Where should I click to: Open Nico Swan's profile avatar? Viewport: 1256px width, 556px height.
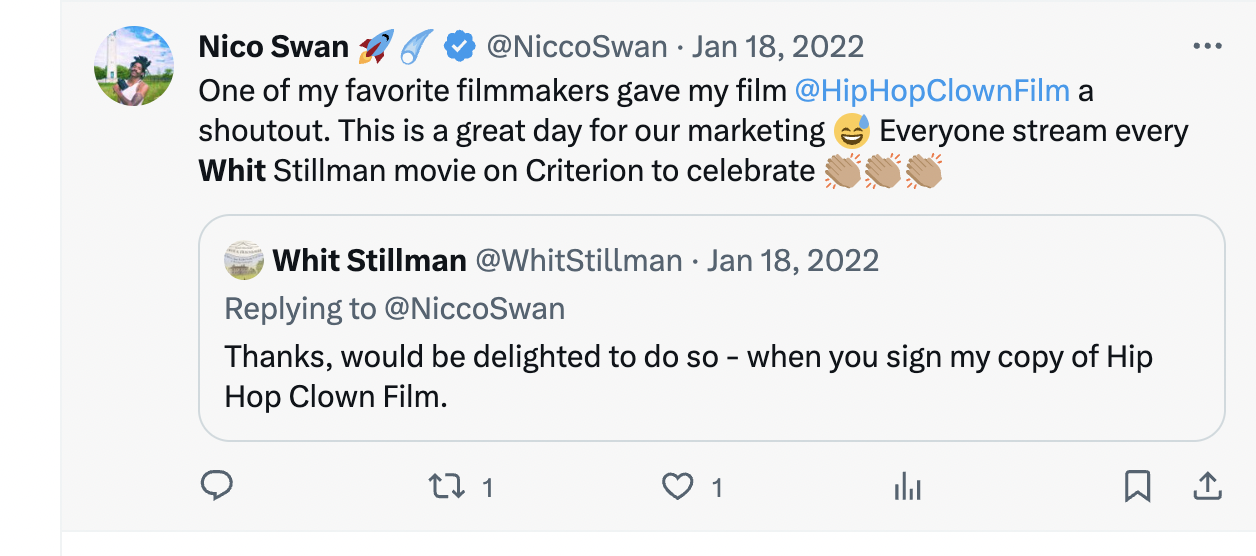(x=134, y=66)
